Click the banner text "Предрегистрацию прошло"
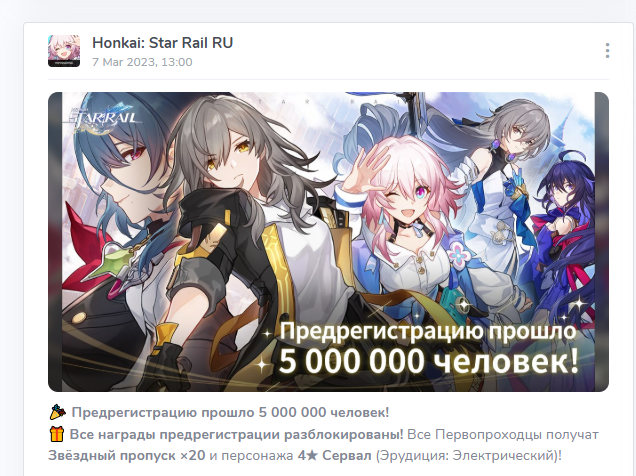This screenshot has height=476, width=636. [428, 331]
